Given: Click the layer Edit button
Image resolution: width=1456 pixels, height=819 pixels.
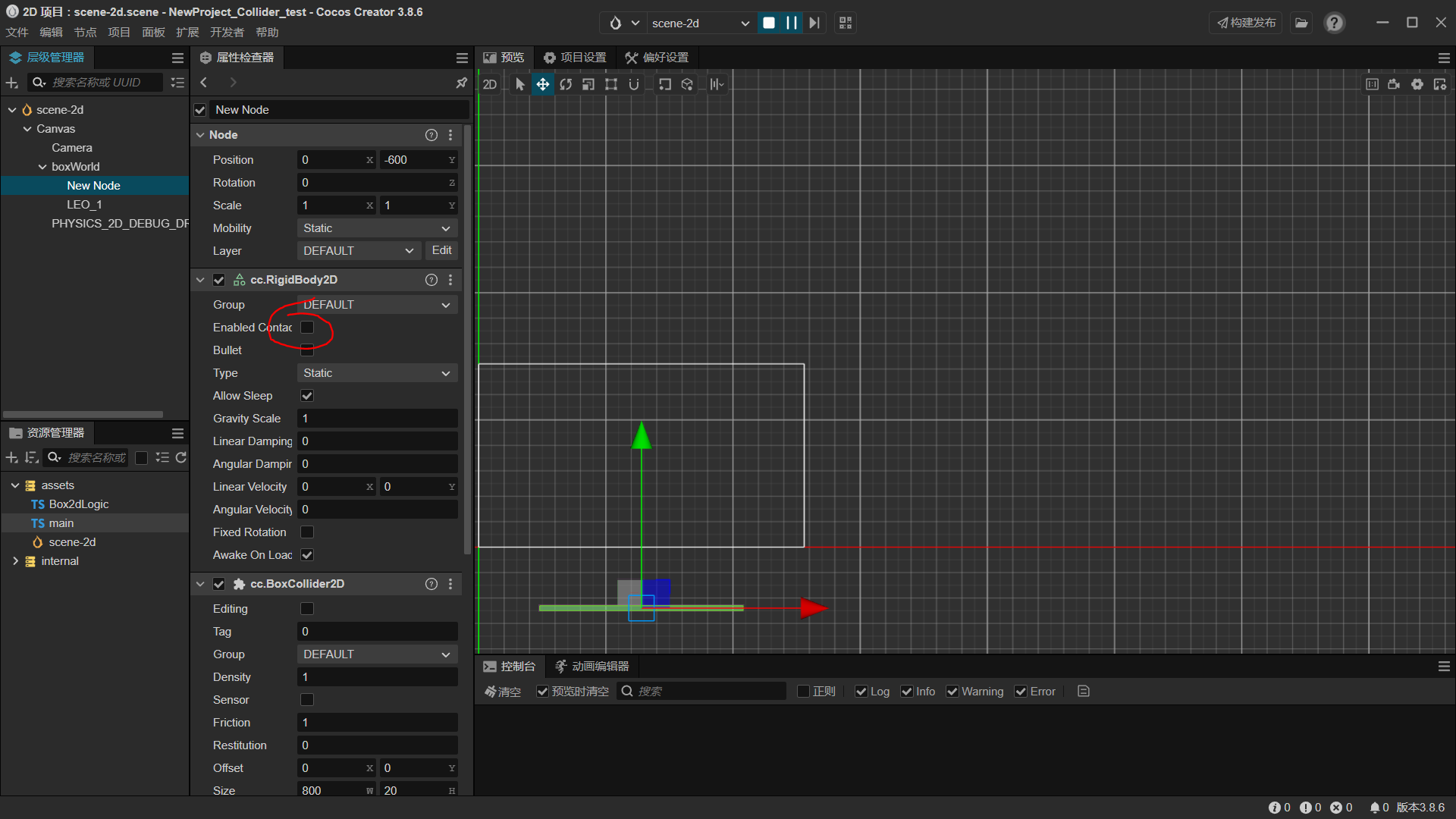Looking at the screenshot, I should 441,250.
